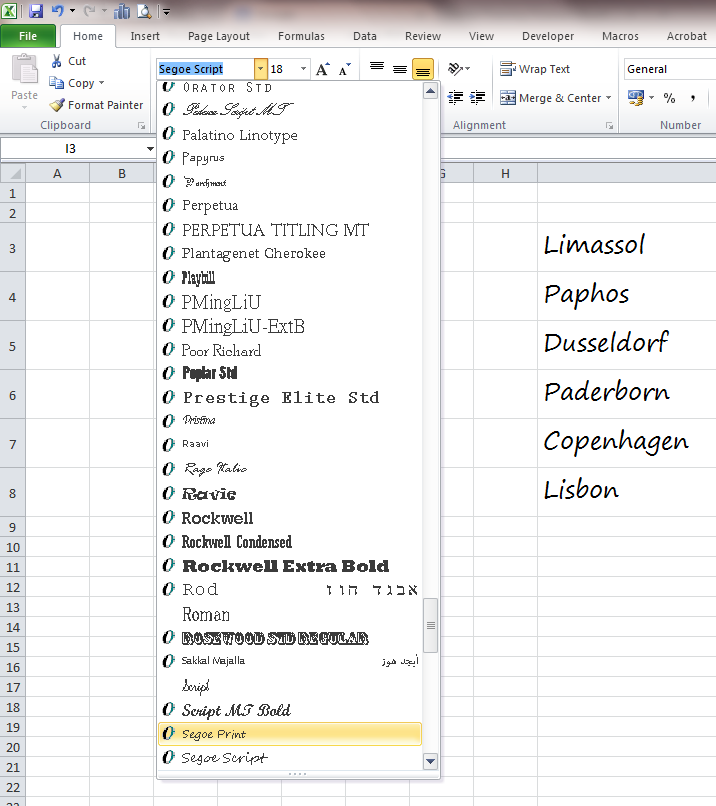Open Clipboard dialog launcher

click(141, 126)
